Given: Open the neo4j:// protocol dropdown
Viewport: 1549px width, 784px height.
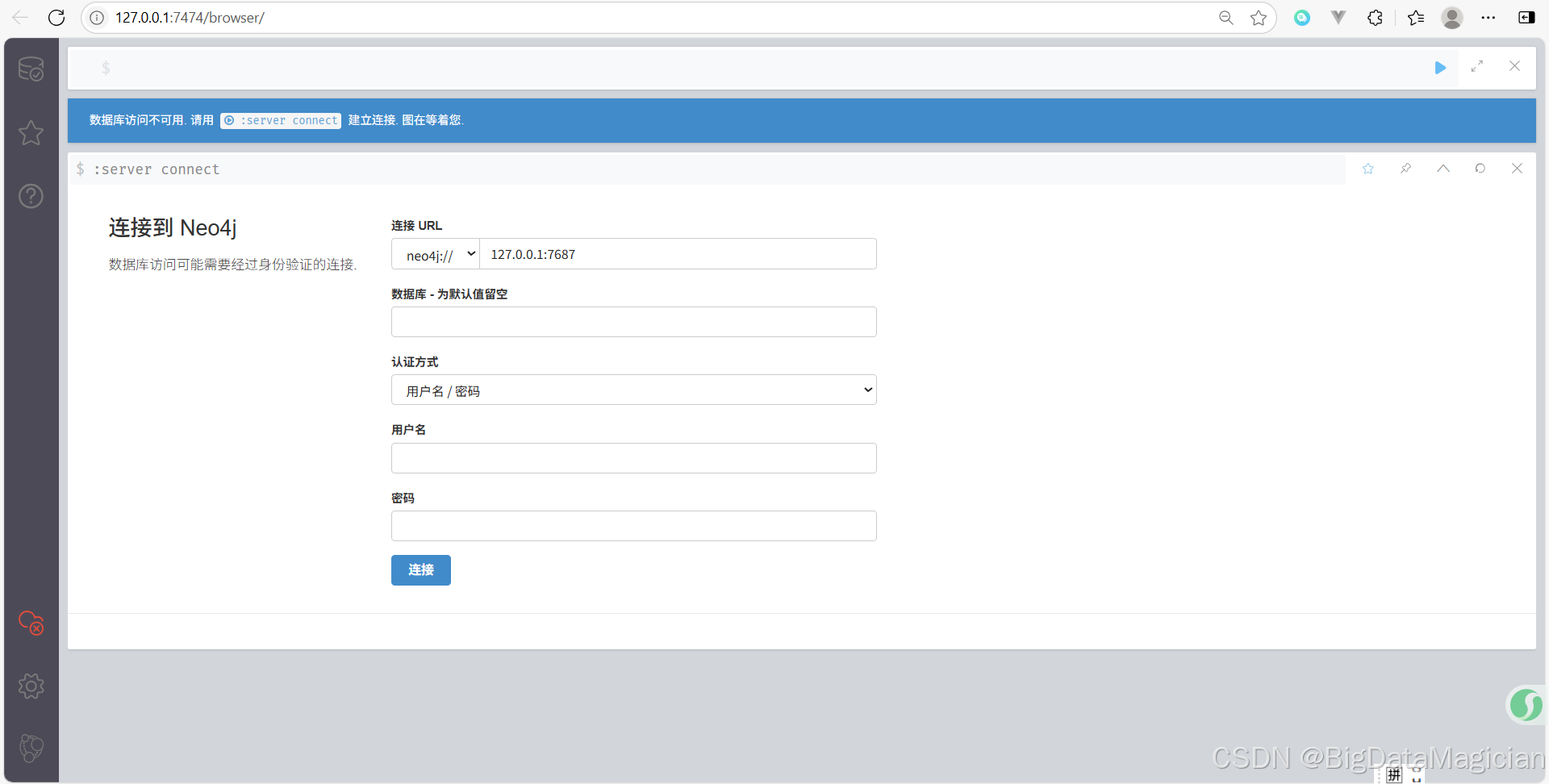Looking at the screenshot, I should [436, 254].
